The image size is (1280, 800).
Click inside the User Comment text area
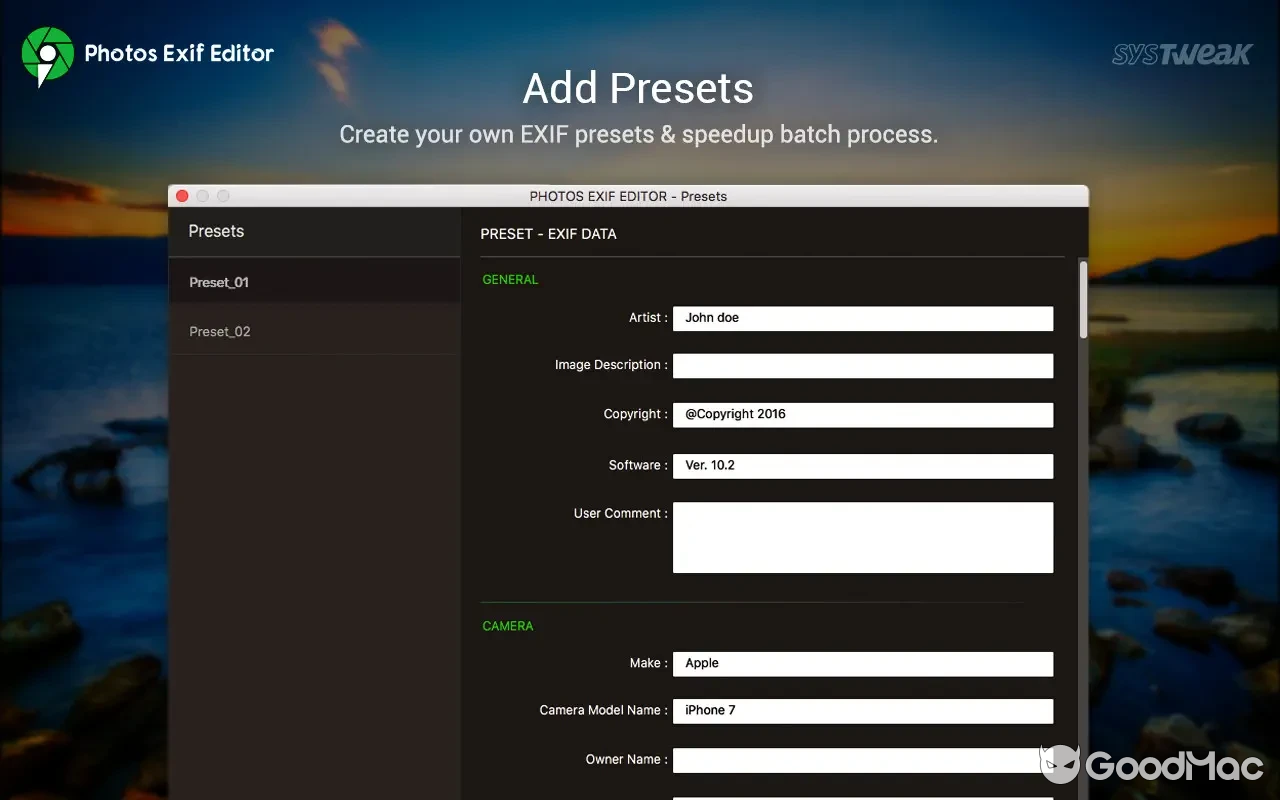862,537
